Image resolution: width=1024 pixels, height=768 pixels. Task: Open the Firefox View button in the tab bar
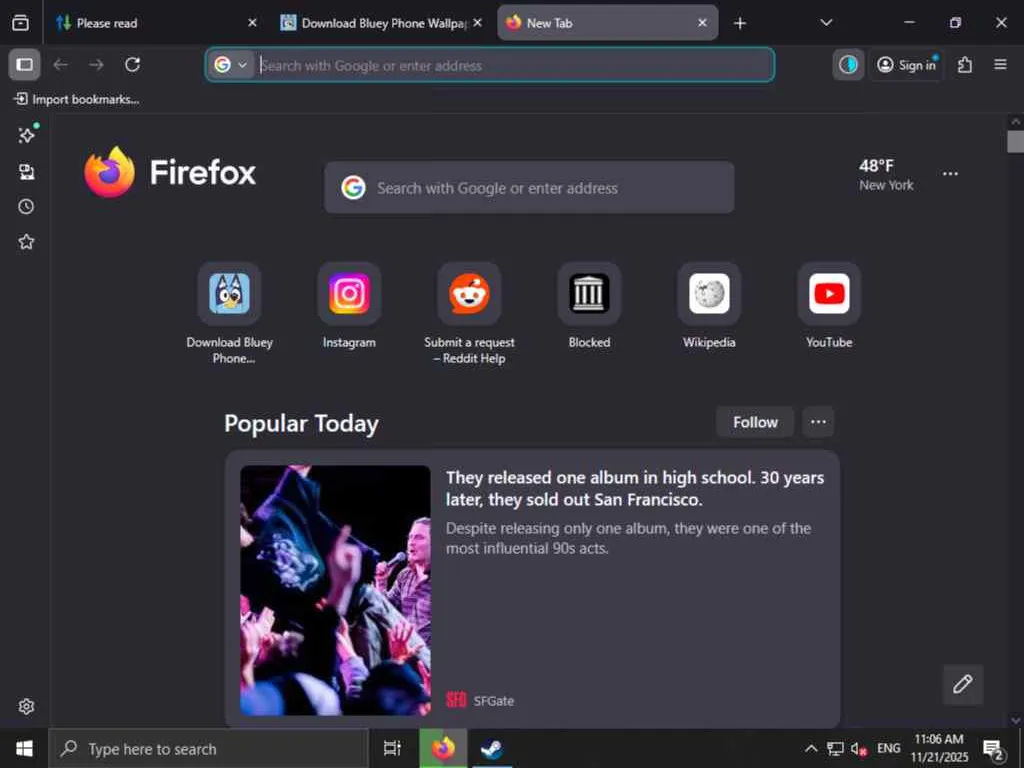[x=20, y=23]
